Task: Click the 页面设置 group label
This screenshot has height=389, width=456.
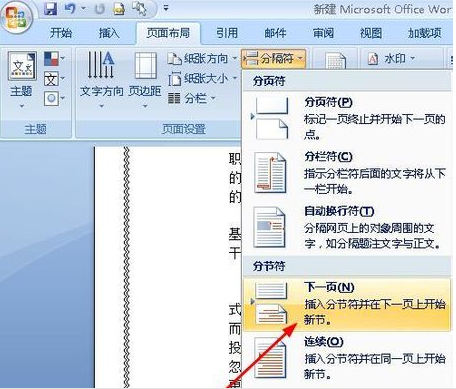Action: (x=184, y=129)
